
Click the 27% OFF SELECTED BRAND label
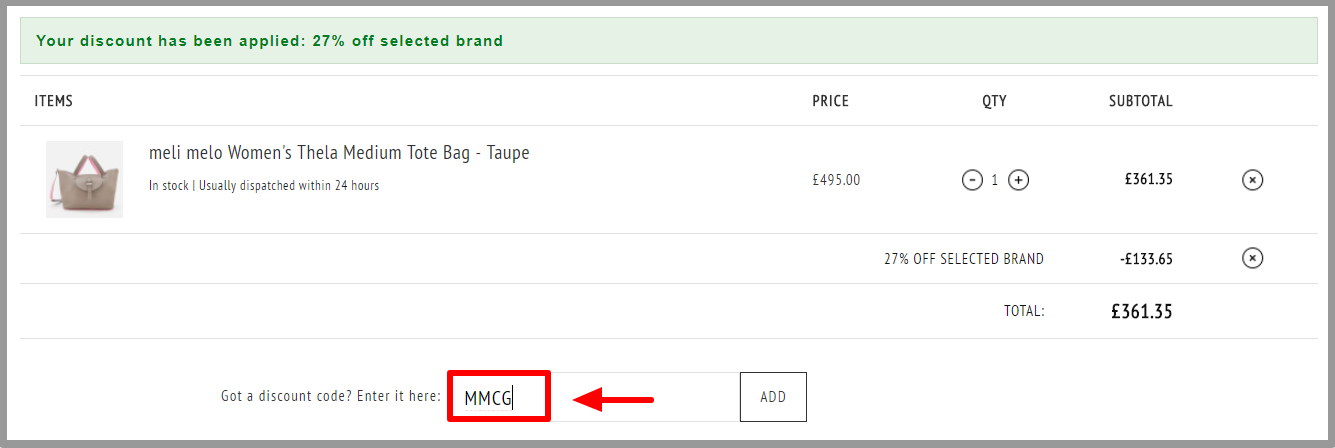pyautogui.click(x=964, y=259)
